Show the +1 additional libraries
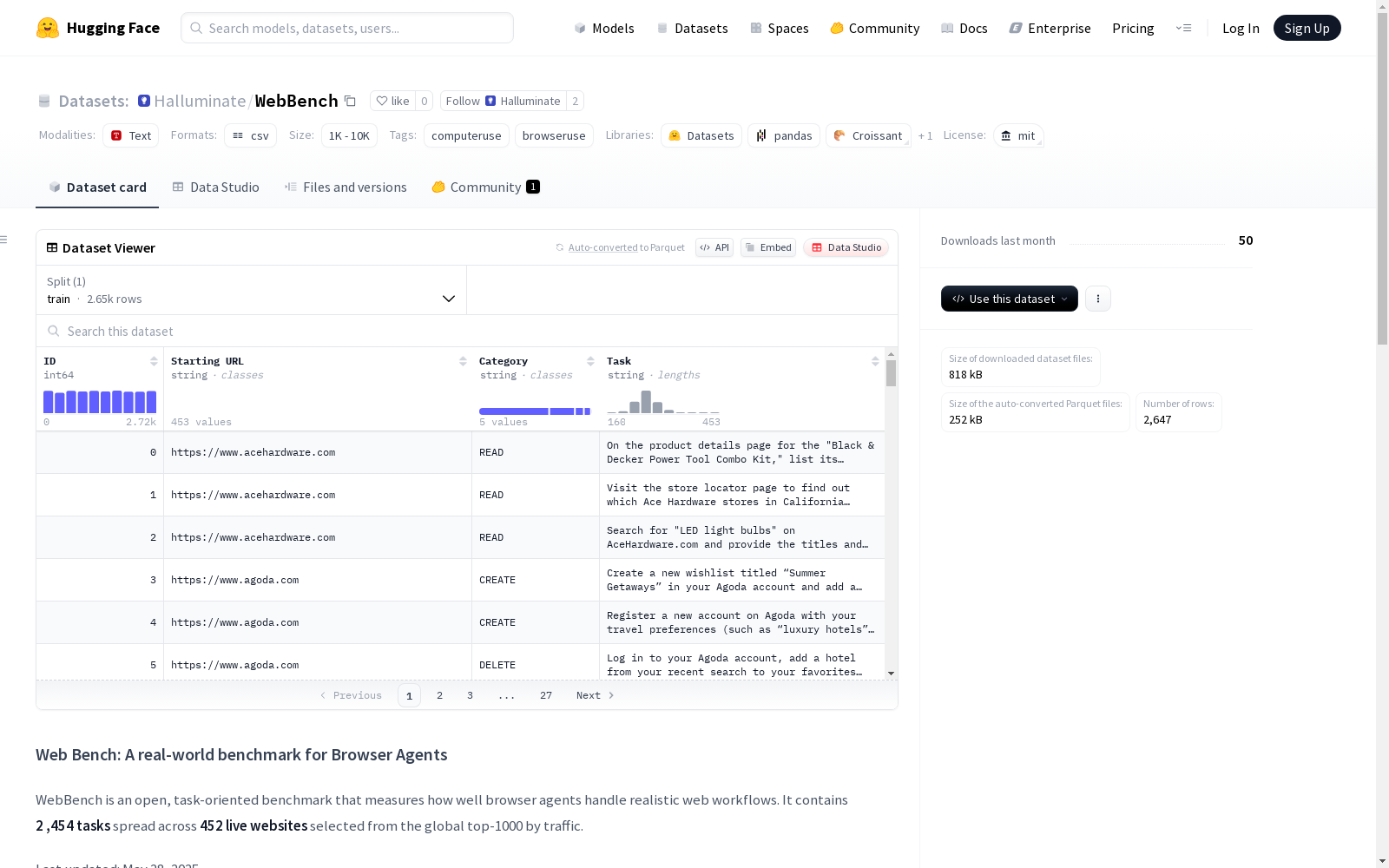 [x=925, y=135]
